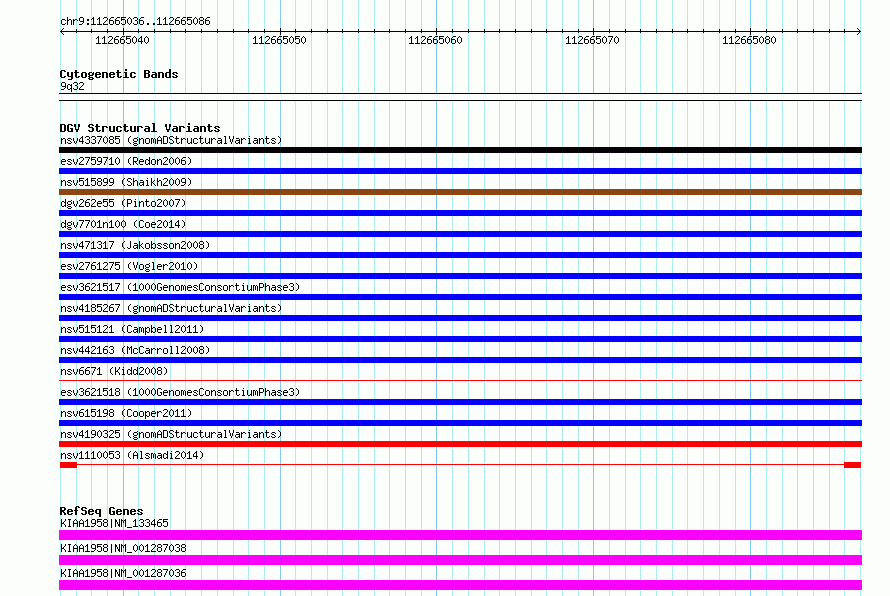Image resolution: width=890 pixels, height=596 pixels.
Task: Click the brown nsv515899 Shaikh2009 bar
Action: tap(460, 192)
